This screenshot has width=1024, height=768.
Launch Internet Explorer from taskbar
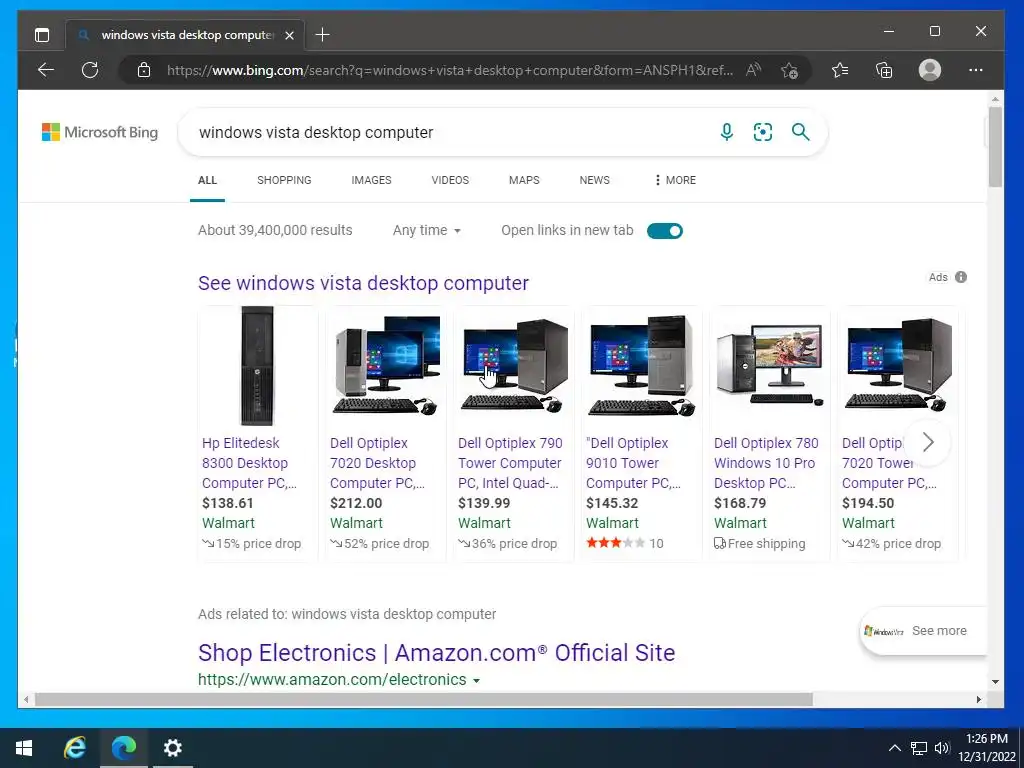(x=74, y=748)
